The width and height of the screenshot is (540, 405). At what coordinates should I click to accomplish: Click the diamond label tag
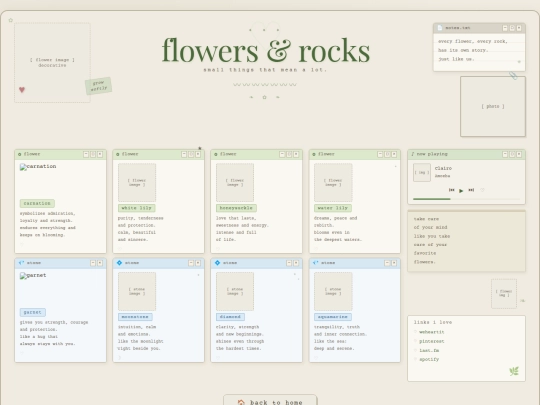click(230, 317)
